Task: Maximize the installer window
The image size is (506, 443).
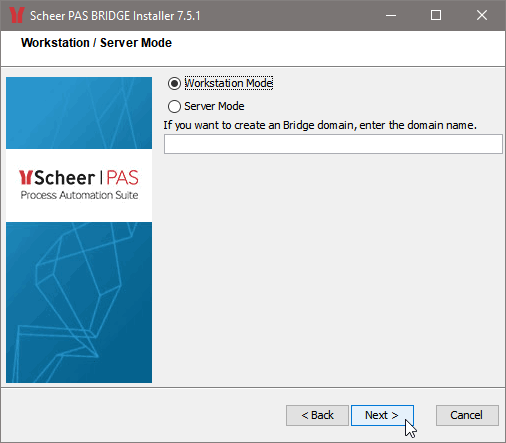Action: pos(436,15)
